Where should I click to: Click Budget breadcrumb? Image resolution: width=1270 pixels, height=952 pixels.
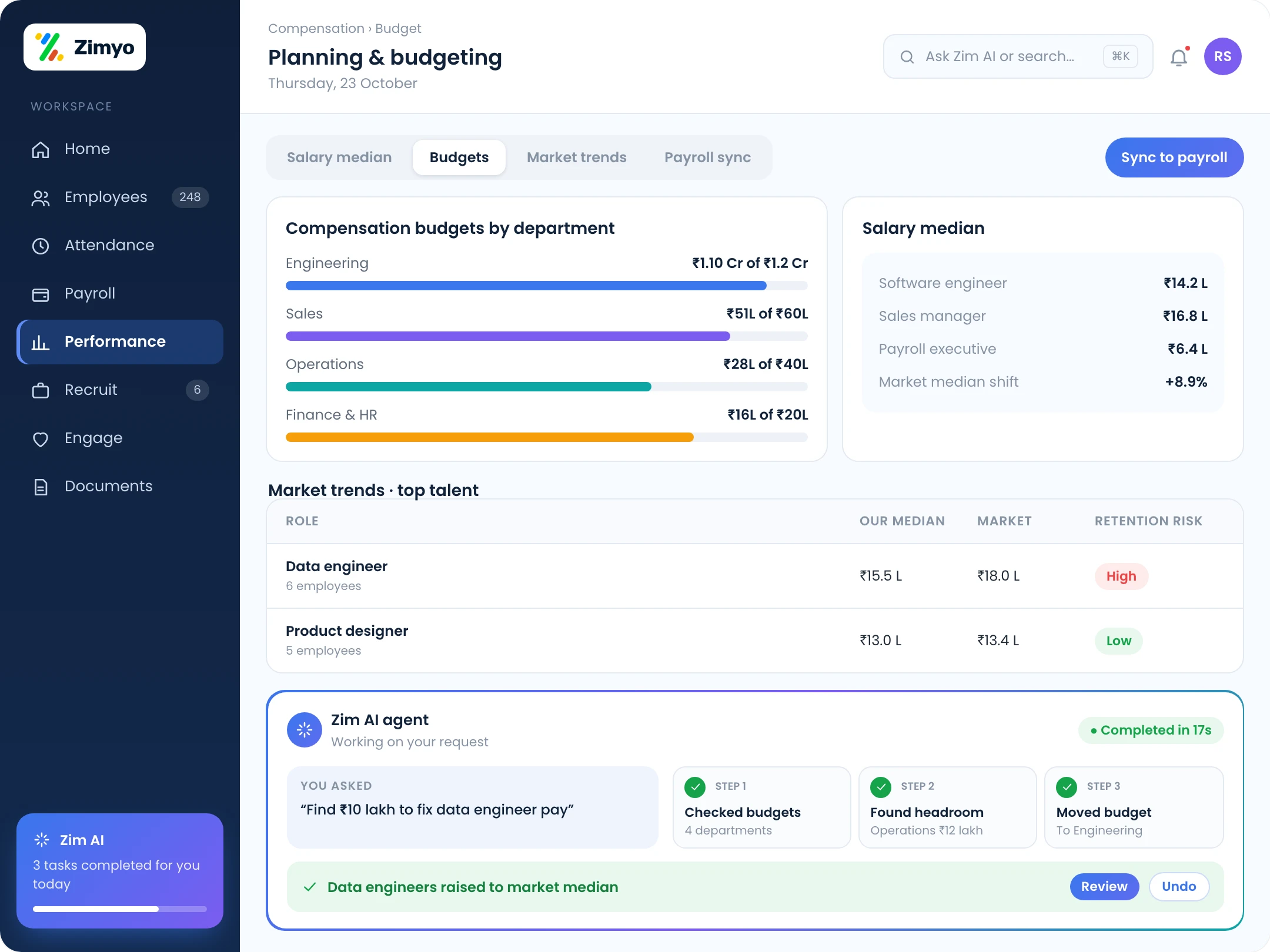coord(398,28)
